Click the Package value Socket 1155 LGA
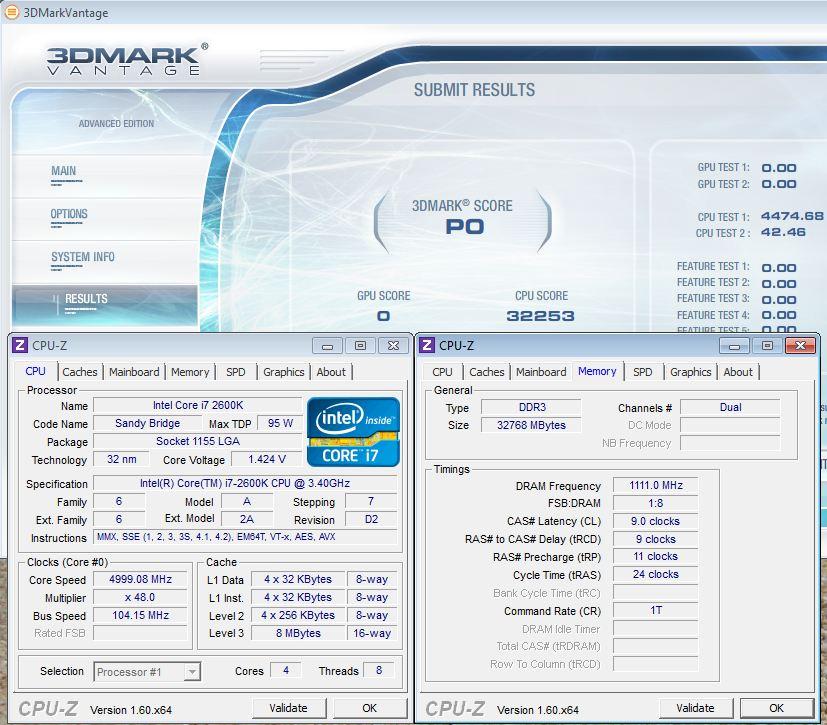Viewport: 827px width, 725px height. (x=198, y=441)
